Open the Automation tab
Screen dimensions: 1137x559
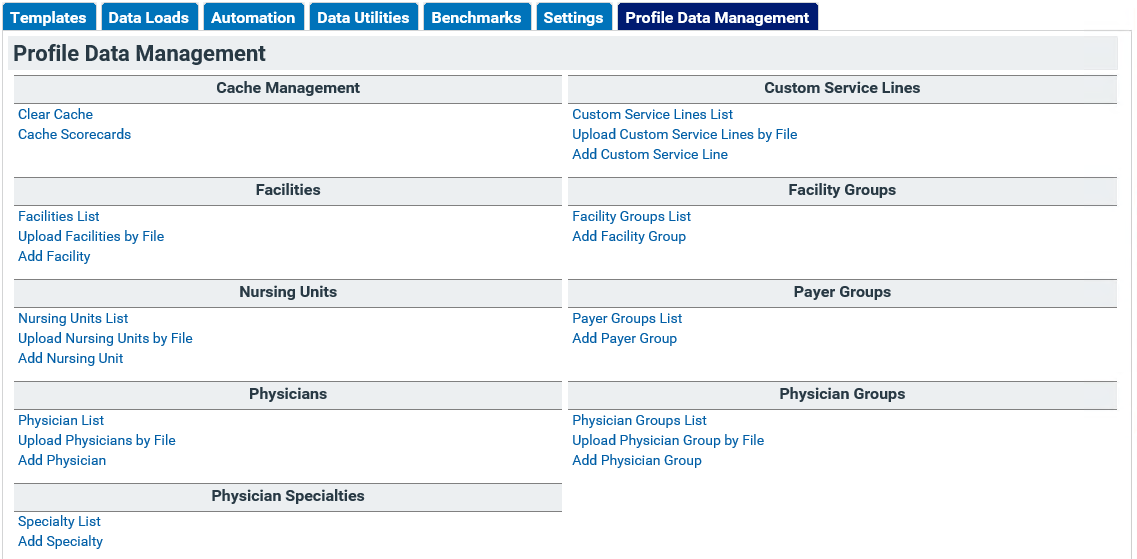tap(253, 17)
